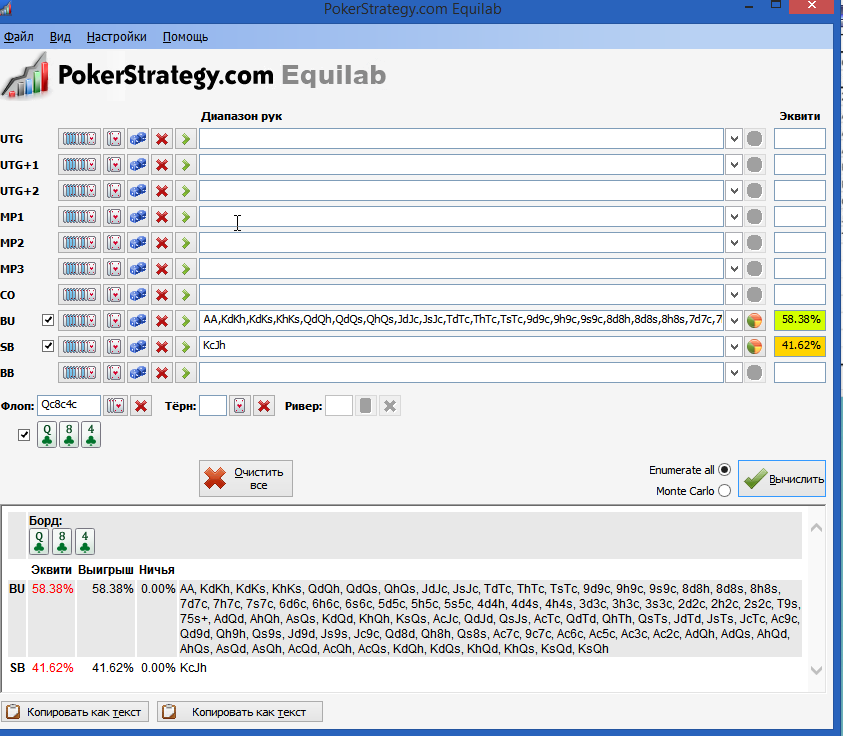The image size is (843, 736).
Task: Click Вычислить to calculate equity
Action: coord(782,478)
